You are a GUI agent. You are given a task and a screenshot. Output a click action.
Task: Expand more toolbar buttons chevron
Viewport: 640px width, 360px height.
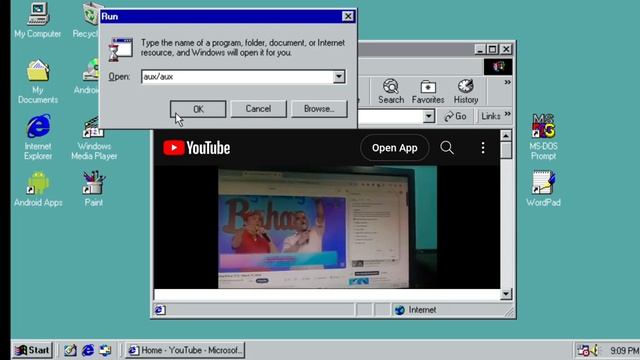pos(507,82)
